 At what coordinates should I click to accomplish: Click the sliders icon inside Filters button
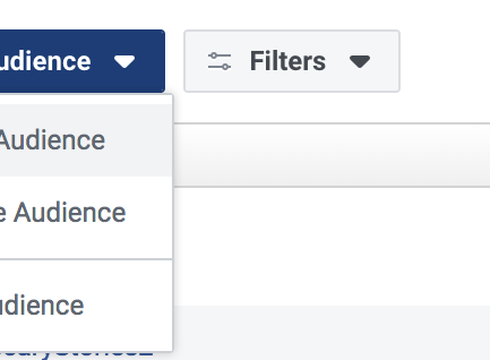tap(219, 61)
